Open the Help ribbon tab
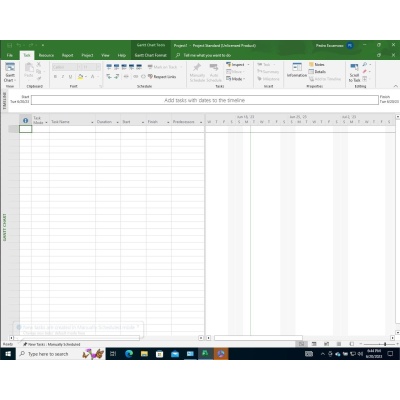This screenshot has width=400, height=400. point(122,55)
